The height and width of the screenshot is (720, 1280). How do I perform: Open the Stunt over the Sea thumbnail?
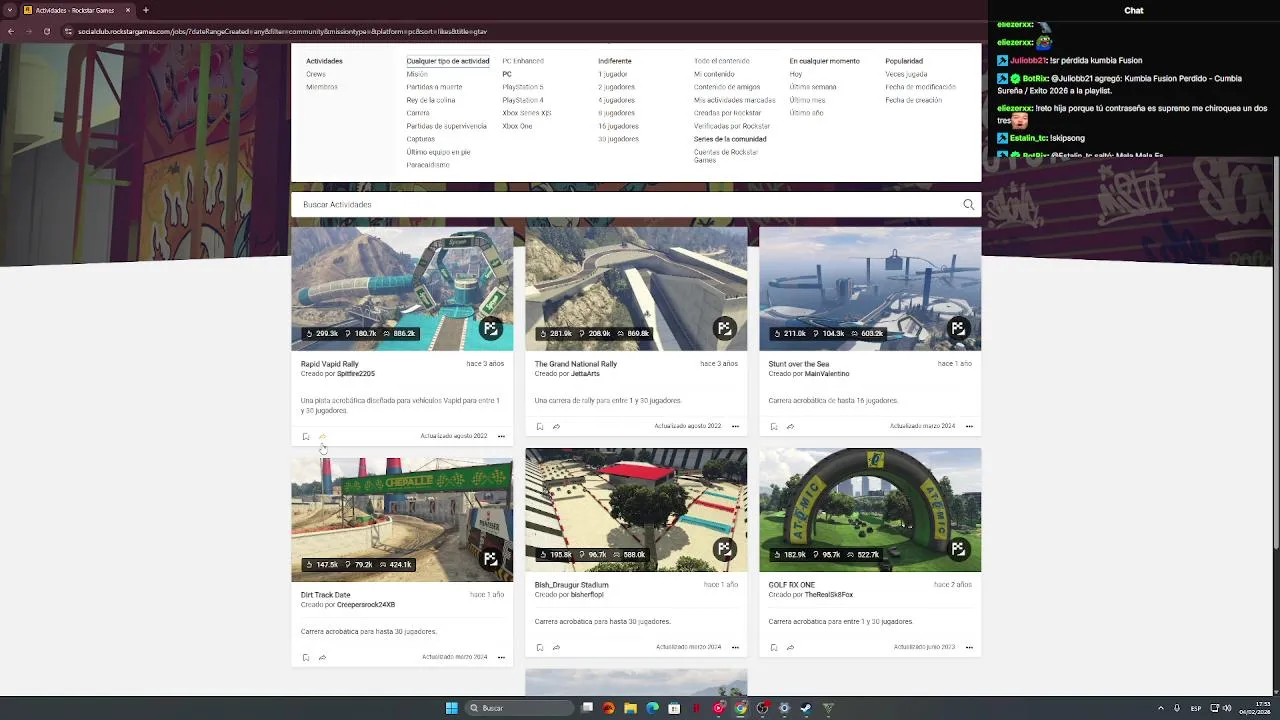[870, 289]
